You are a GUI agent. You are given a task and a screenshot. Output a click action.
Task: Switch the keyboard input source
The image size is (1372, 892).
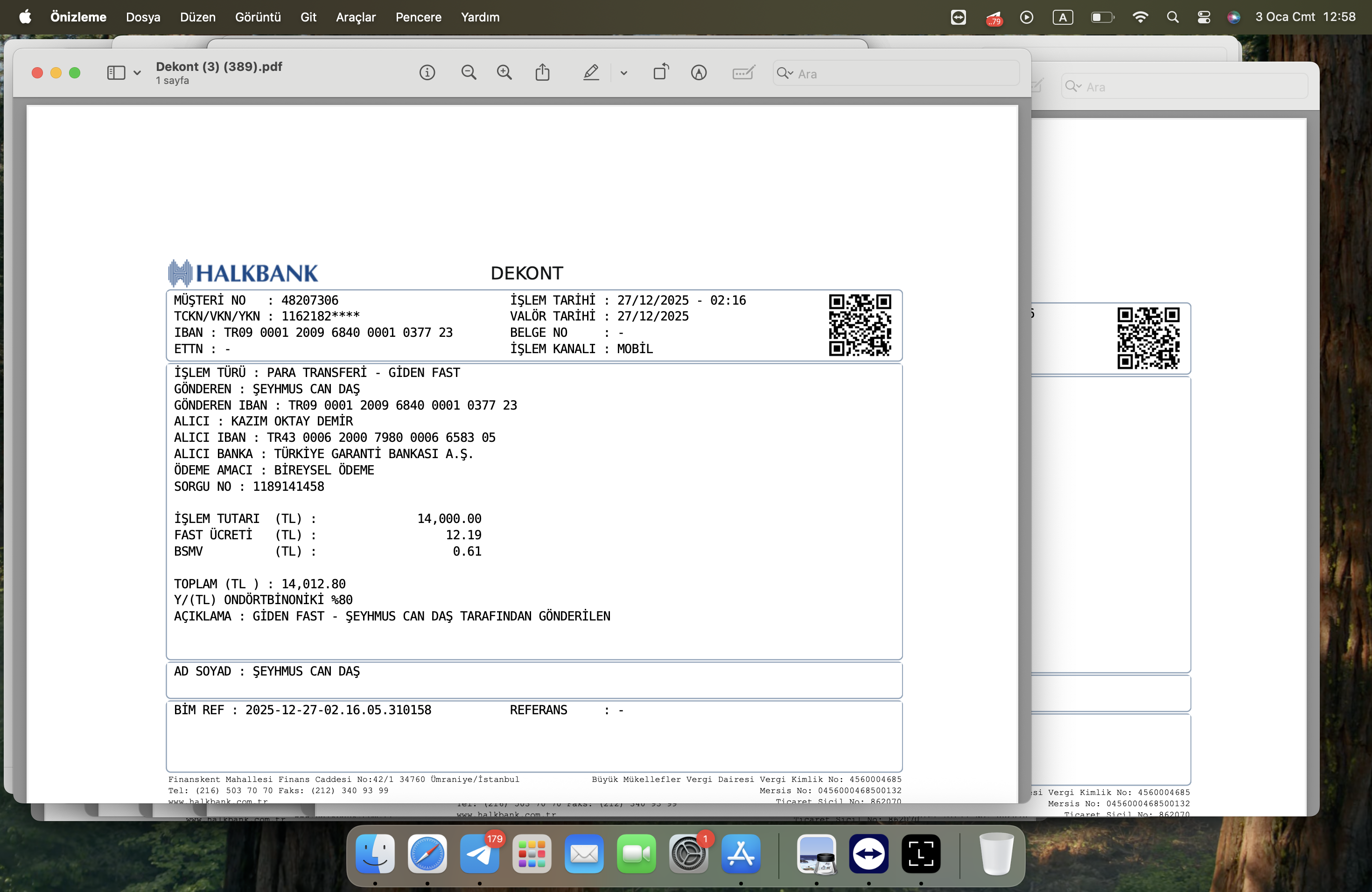(x=1063, y=17)
